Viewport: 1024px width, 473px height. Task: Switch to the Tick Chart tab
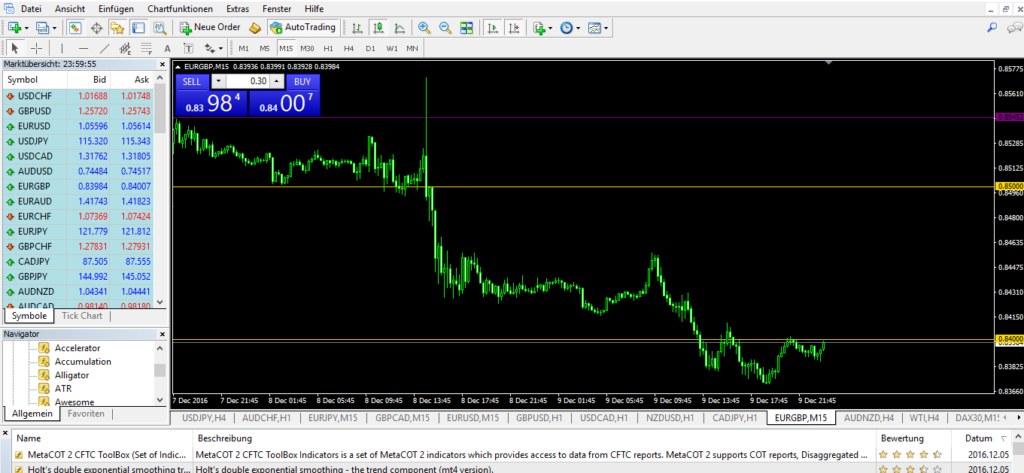(83, 316)
